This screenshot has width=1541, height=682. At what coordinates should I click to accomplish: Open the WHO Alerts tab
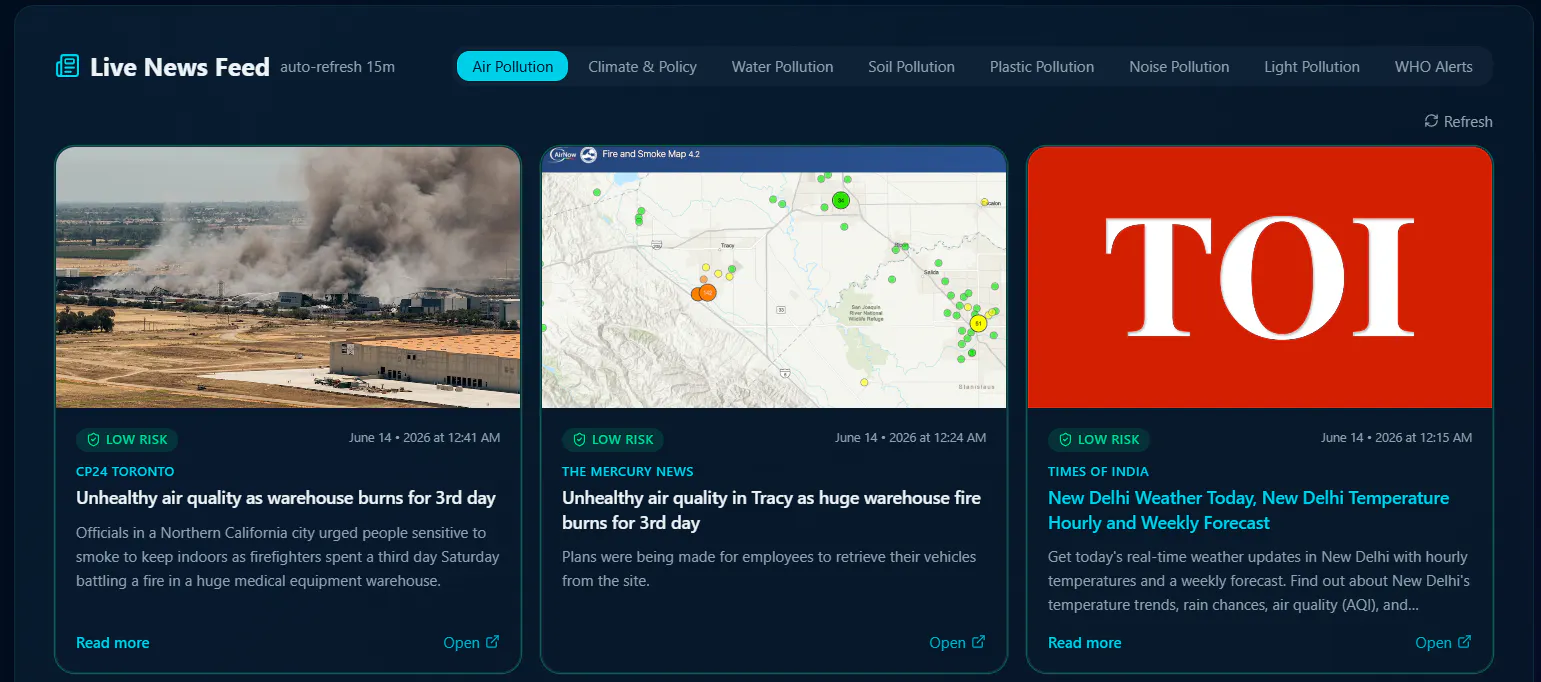[1433, 66]
